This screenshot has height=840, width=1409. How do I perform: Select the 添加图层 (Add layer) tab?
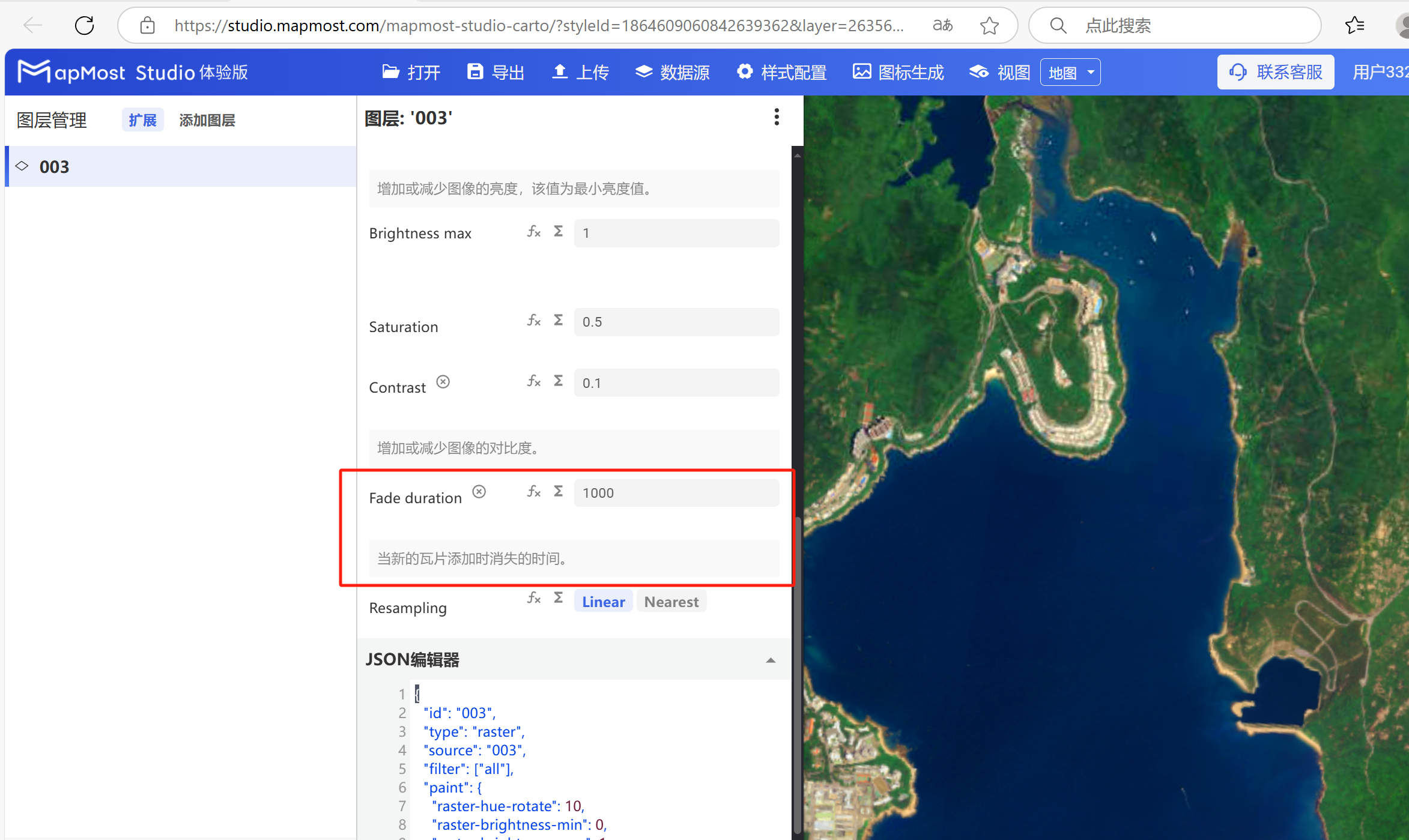tap(207, 120)
